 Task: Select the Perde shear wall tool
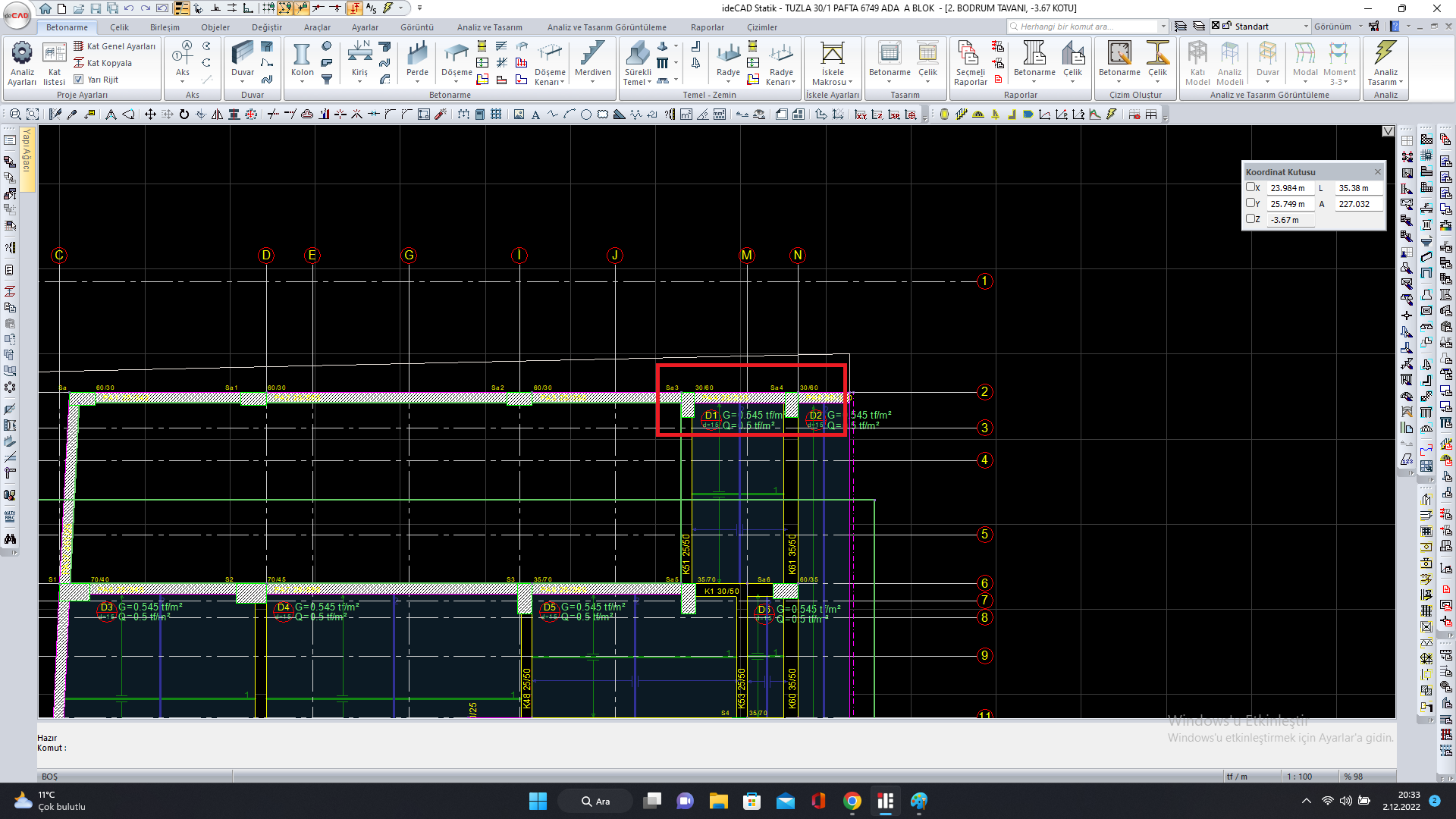(x=417, y=61)
